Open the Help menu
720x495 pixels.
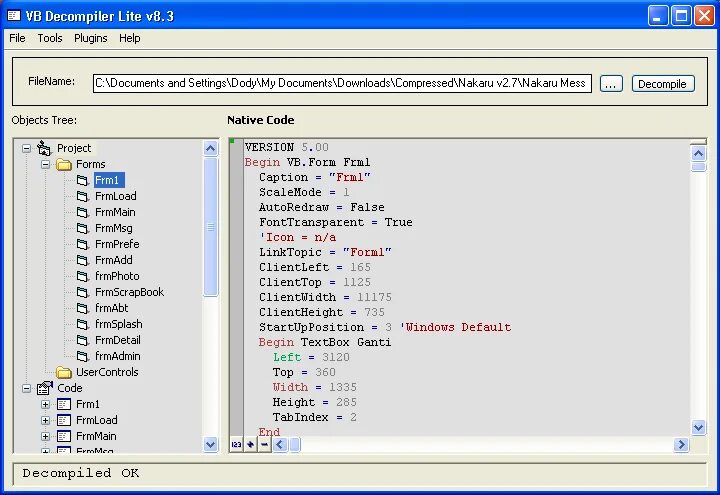point(129,38)
